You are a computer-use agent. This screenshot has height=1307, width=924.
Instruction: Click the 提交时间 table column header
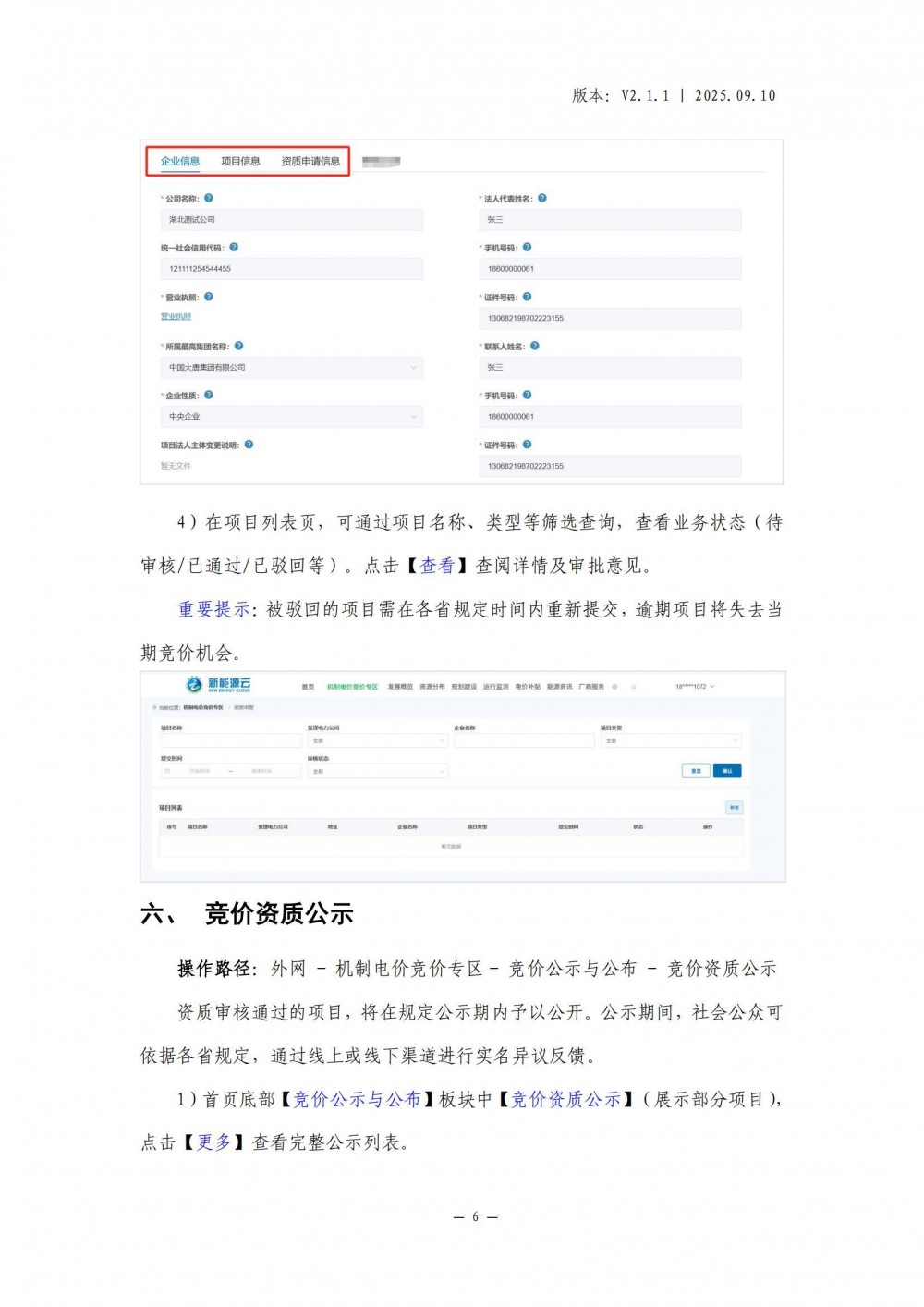(x=568, y=827)
